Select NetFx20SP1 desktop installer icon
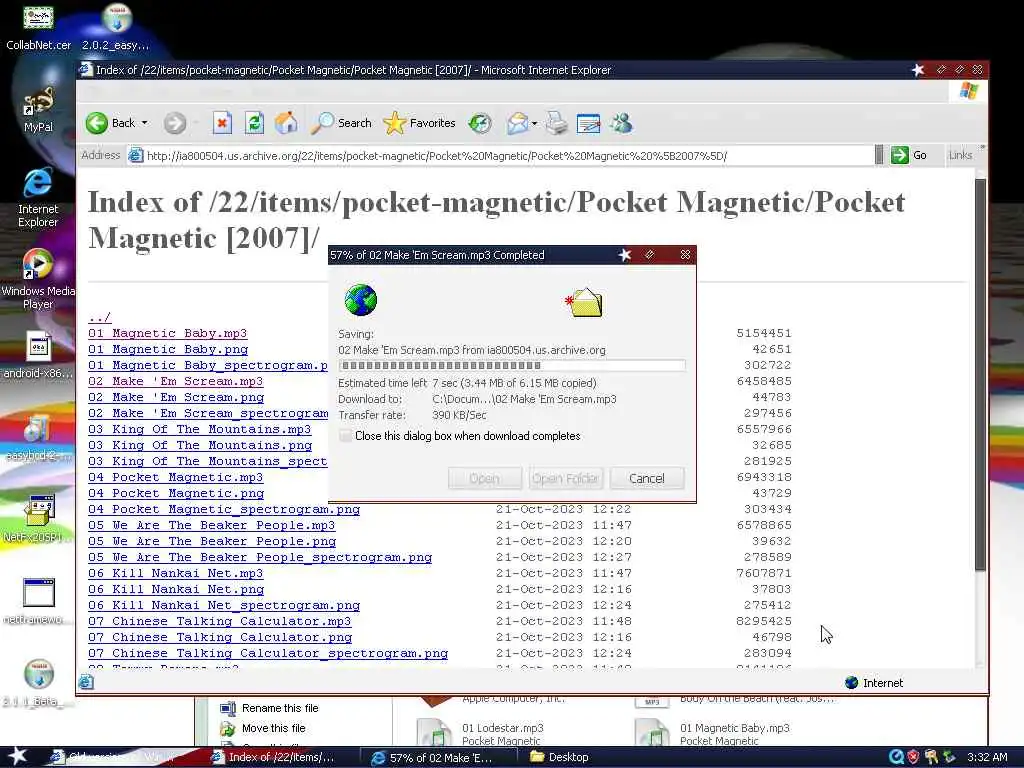The height and width of the screenshot is (768, 1024). [38, 519]
